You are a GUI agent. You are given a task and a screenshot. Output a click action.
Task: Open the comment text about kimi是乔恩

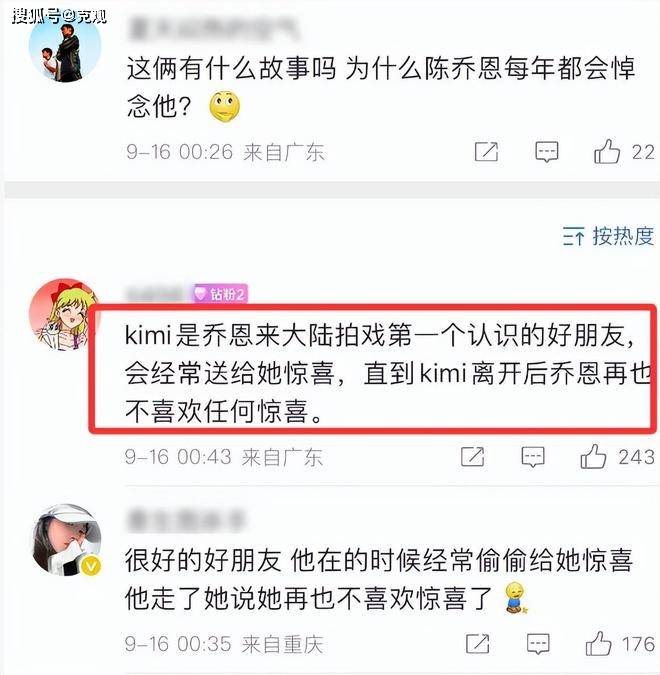coord(388,372)
